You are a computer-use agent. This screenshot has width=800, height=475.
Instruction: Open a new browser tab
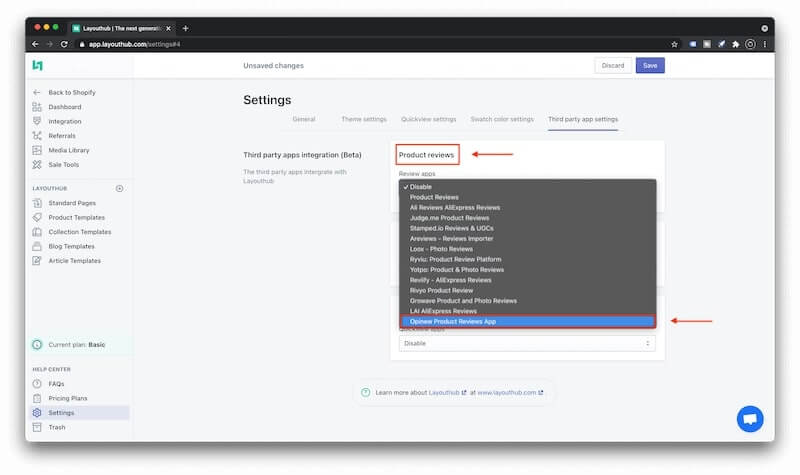pos(185,29)
